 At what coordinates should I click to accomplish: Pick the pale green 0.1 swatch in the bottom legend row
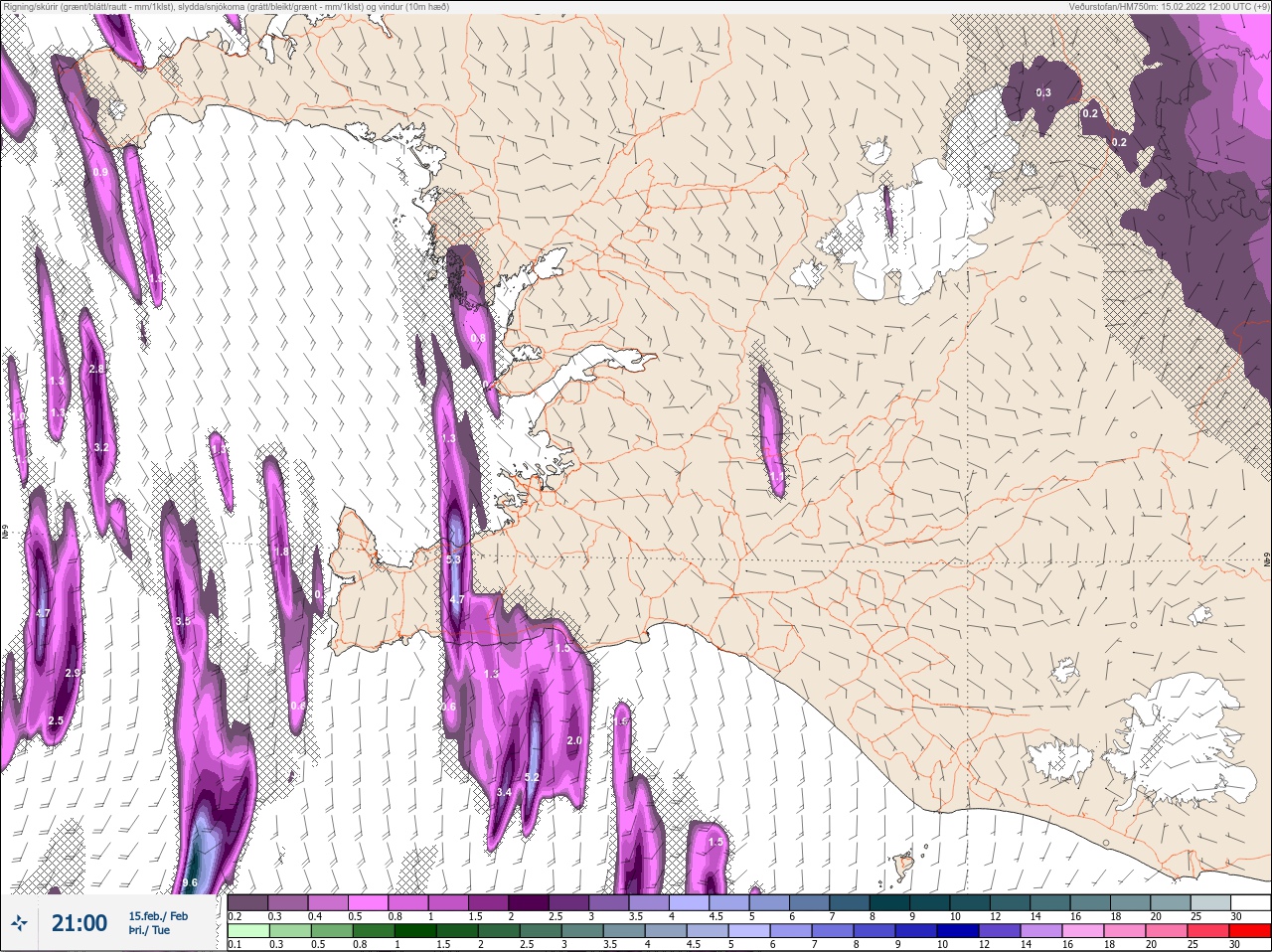coord(248,931)
